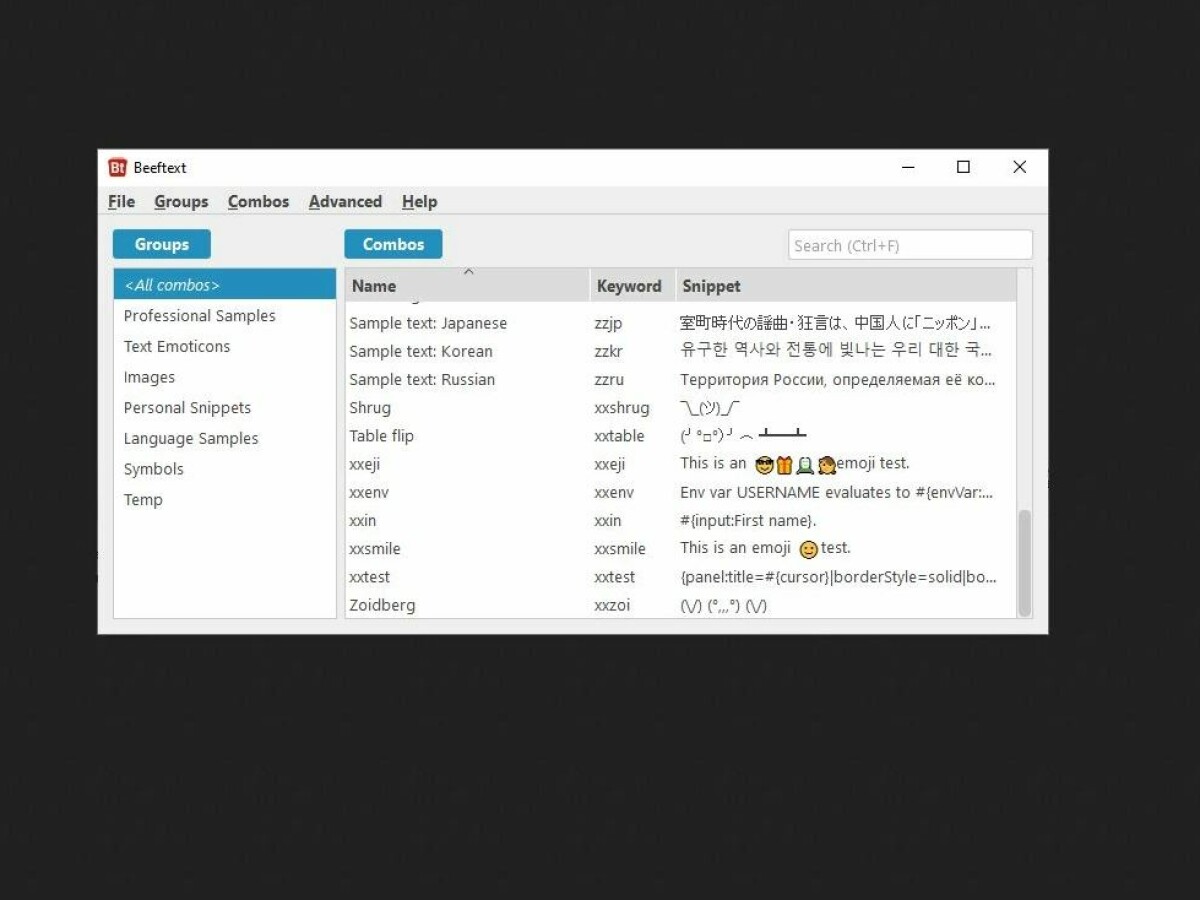Select the <All combos> group
This screenshot has width=1200, height=900.
click(x=170, y=284)
